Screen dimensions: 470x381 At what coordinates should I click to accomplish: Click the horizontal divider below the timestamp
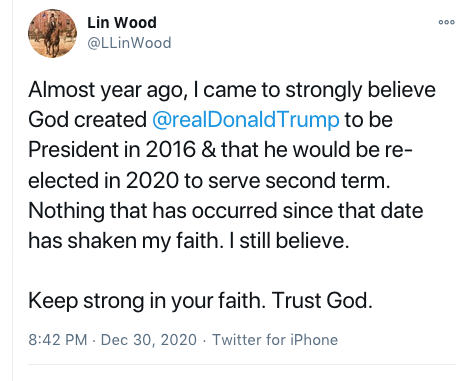tap(242, 364)
